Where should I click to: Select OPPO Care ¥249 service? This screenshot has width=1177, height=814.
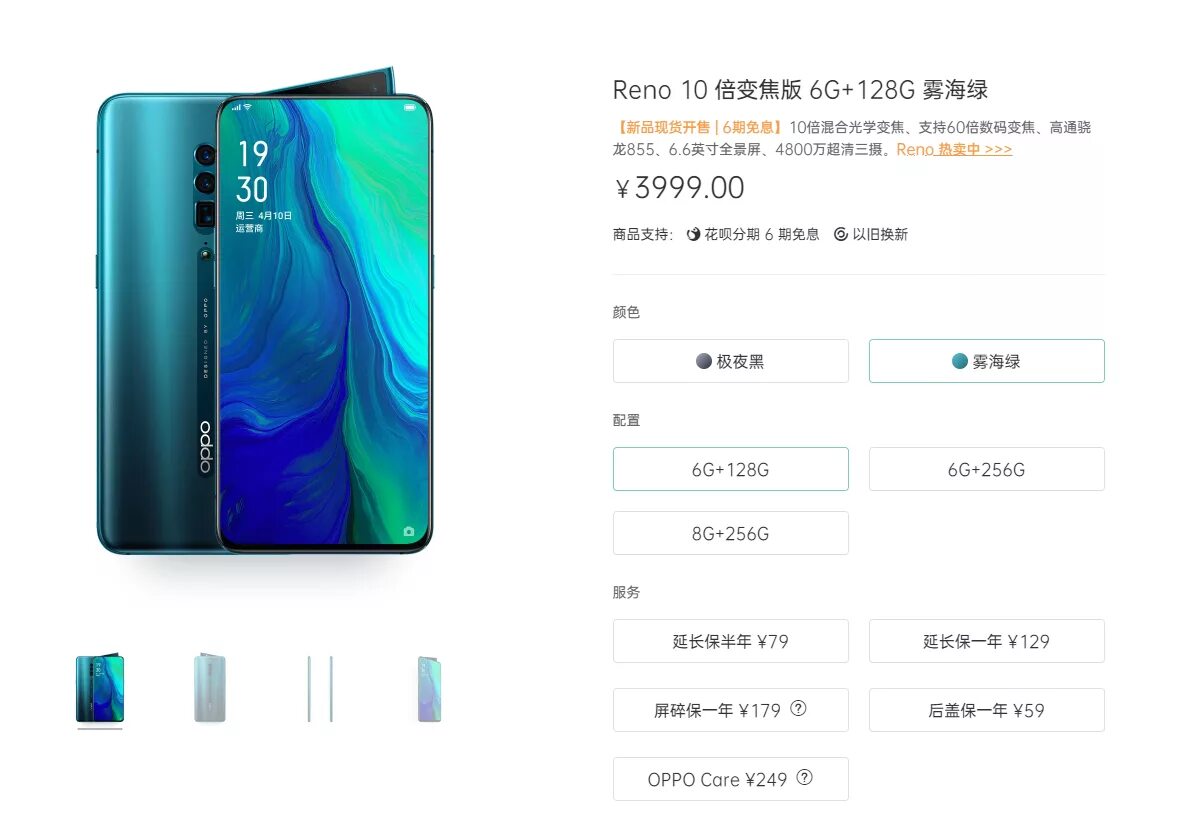pos(730,779)
